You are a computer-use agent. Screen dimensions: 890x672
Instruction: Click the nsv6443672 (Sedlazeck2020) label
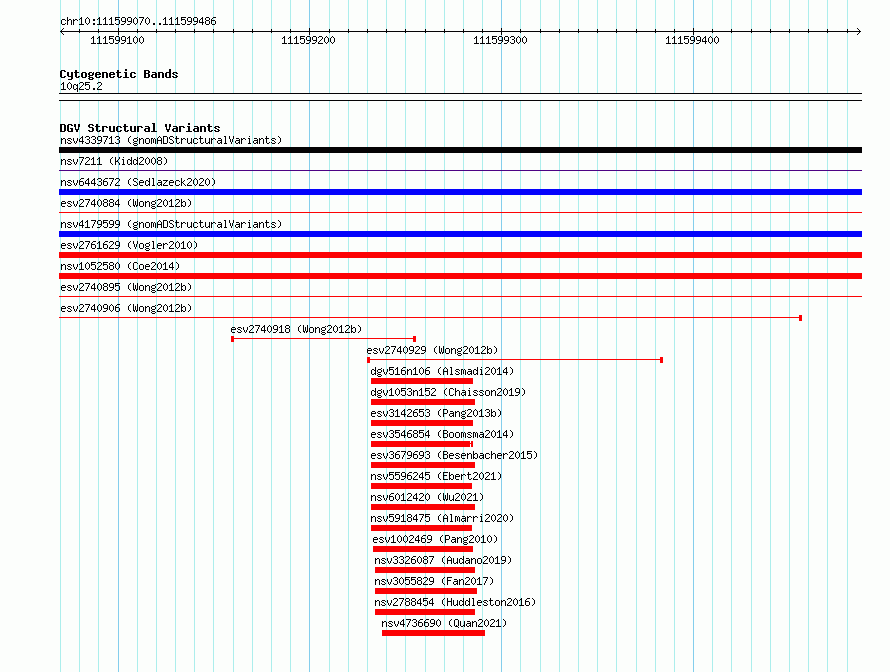tap(138, 182)
